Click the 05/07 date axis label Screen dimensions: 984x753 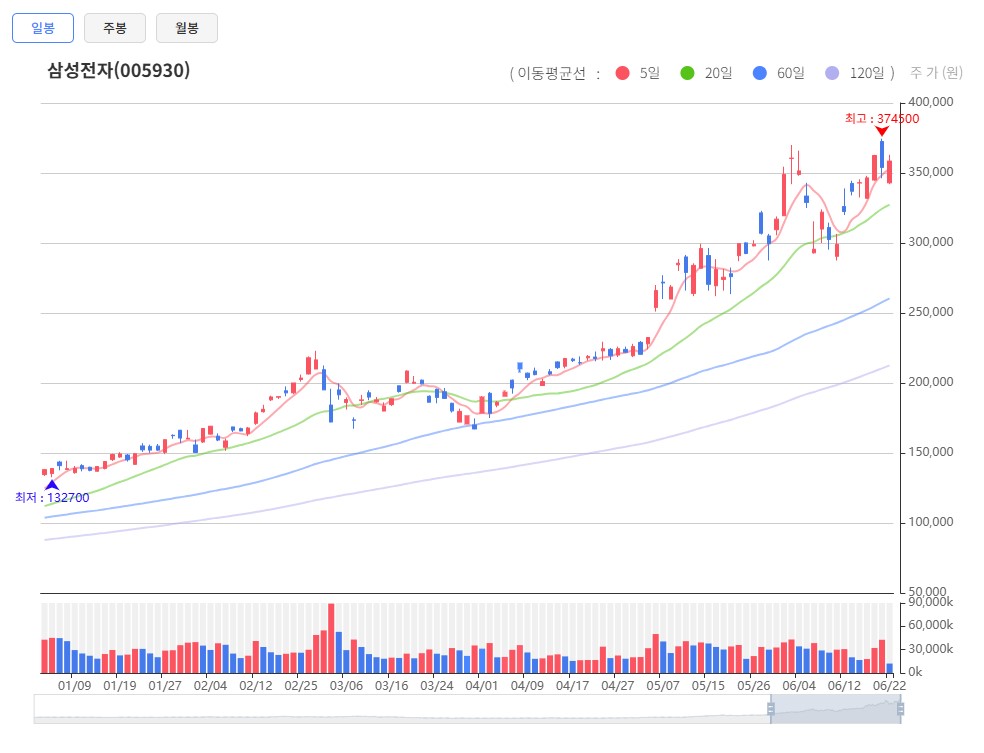click(663, 686)
